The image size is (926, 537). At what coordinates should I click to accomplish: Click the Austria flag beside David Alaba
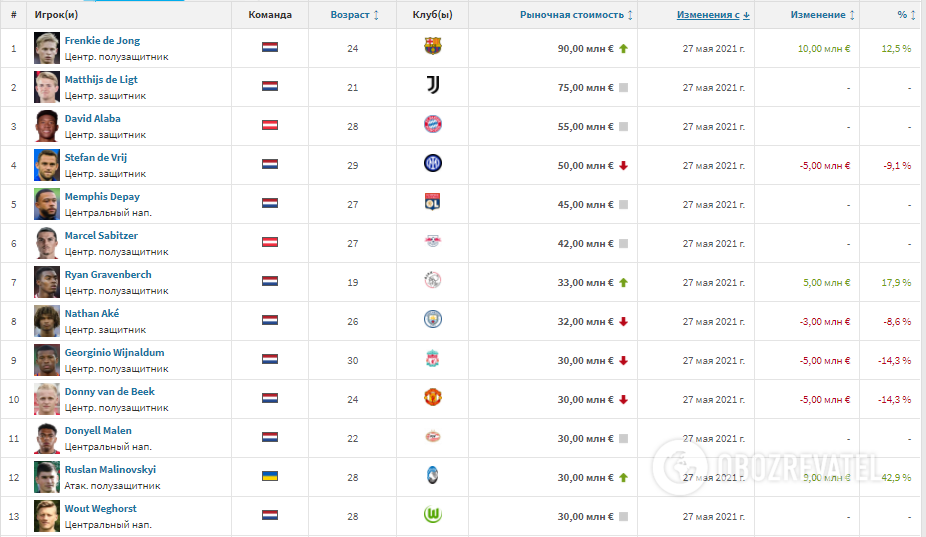pos(270,126)
